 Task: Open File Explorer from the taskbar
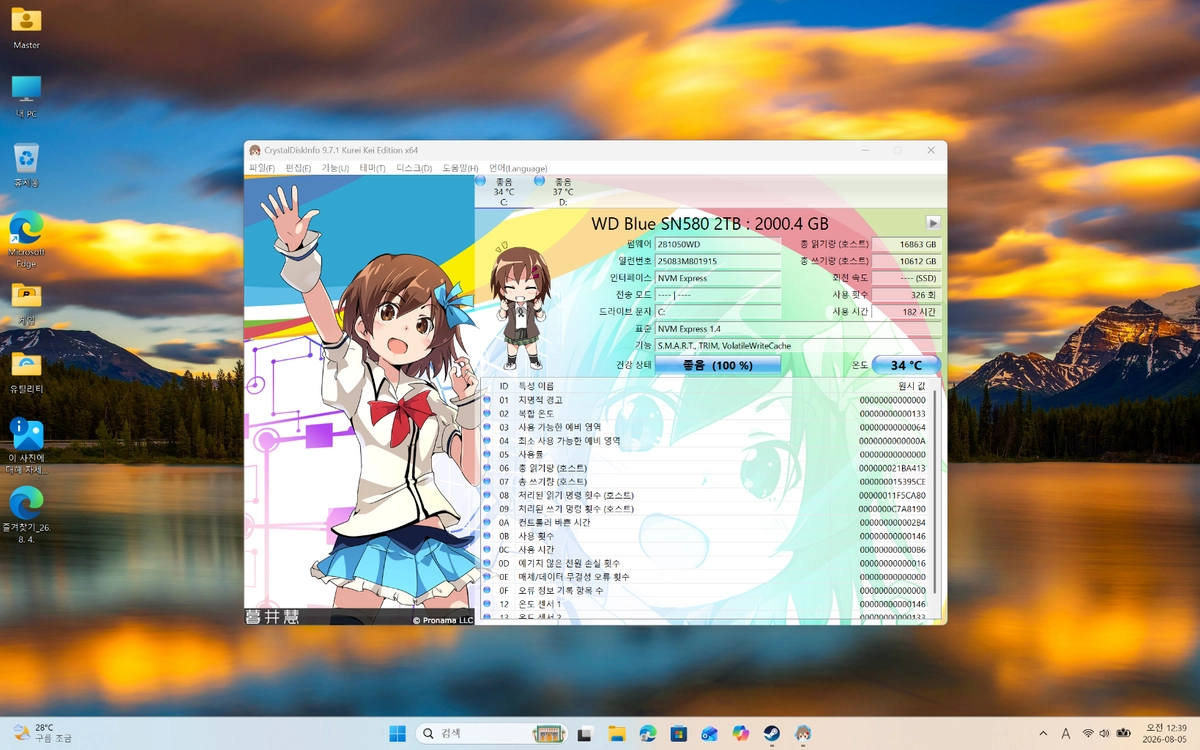pyautogui.click(x=616, y=733)
